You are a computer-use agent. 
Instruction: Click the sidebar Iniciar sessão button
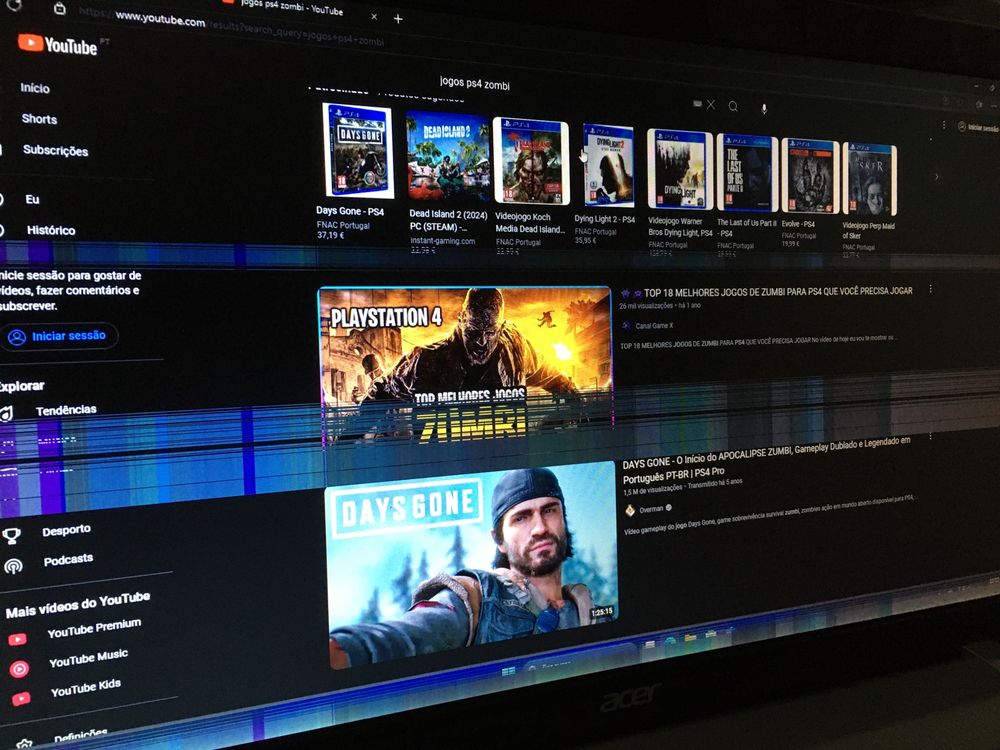(x=59, y=336)
